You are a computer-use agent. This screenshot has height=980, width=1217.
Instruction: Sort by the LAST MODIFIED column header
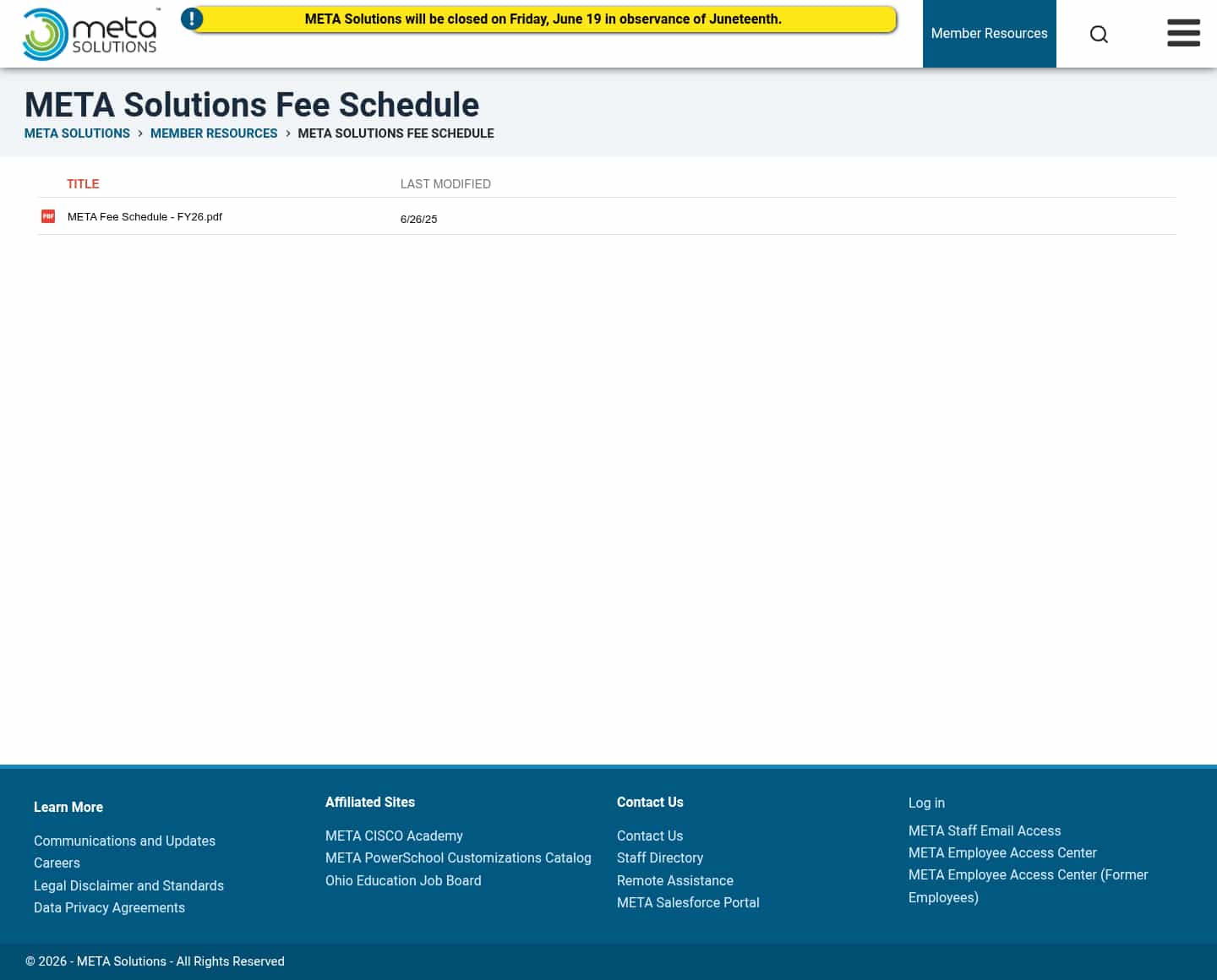coord(445,184)
